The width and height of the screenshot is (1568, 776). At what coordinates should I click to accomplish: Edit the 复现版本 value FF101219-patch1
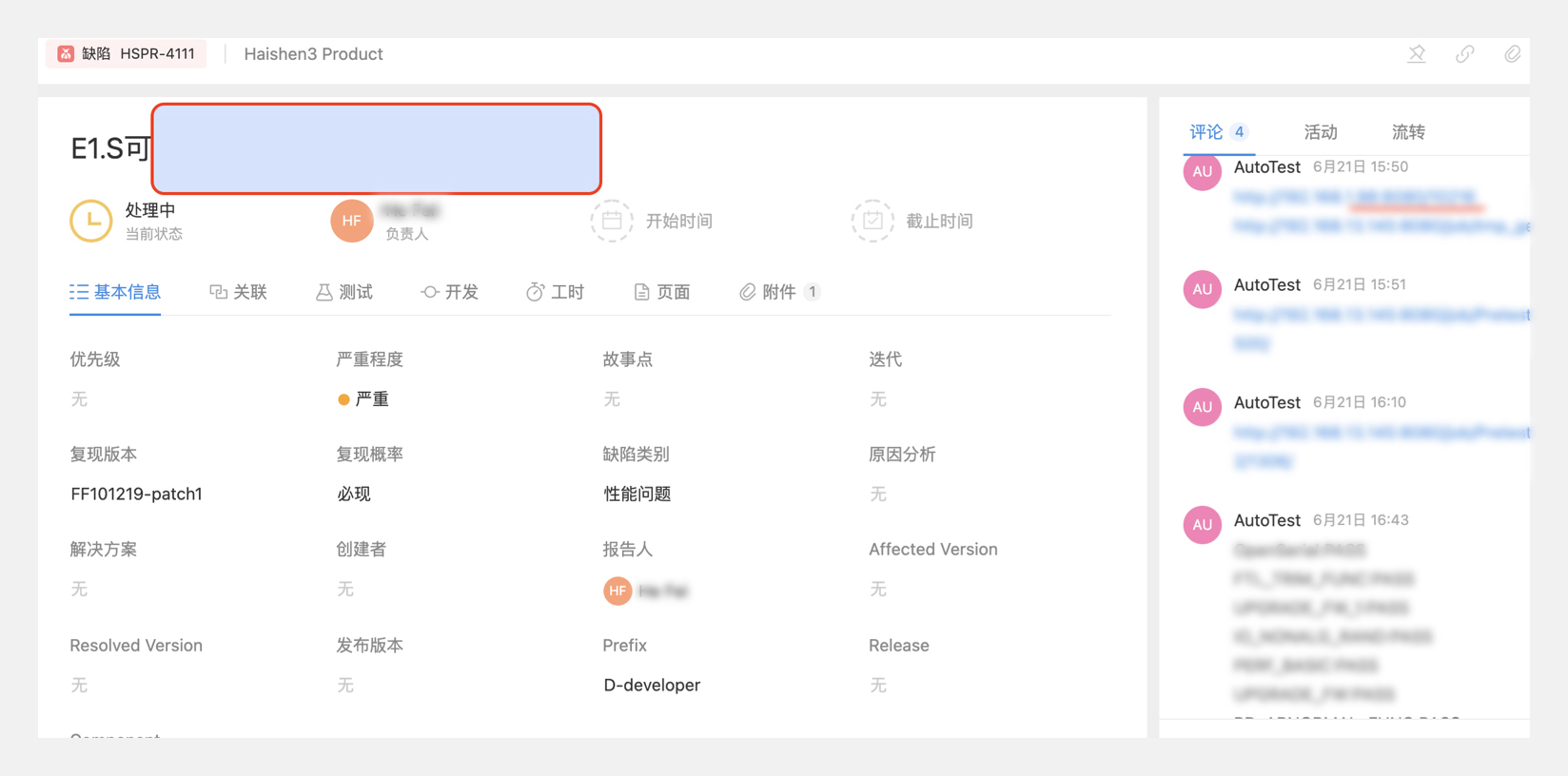click(x=136, y=495)
